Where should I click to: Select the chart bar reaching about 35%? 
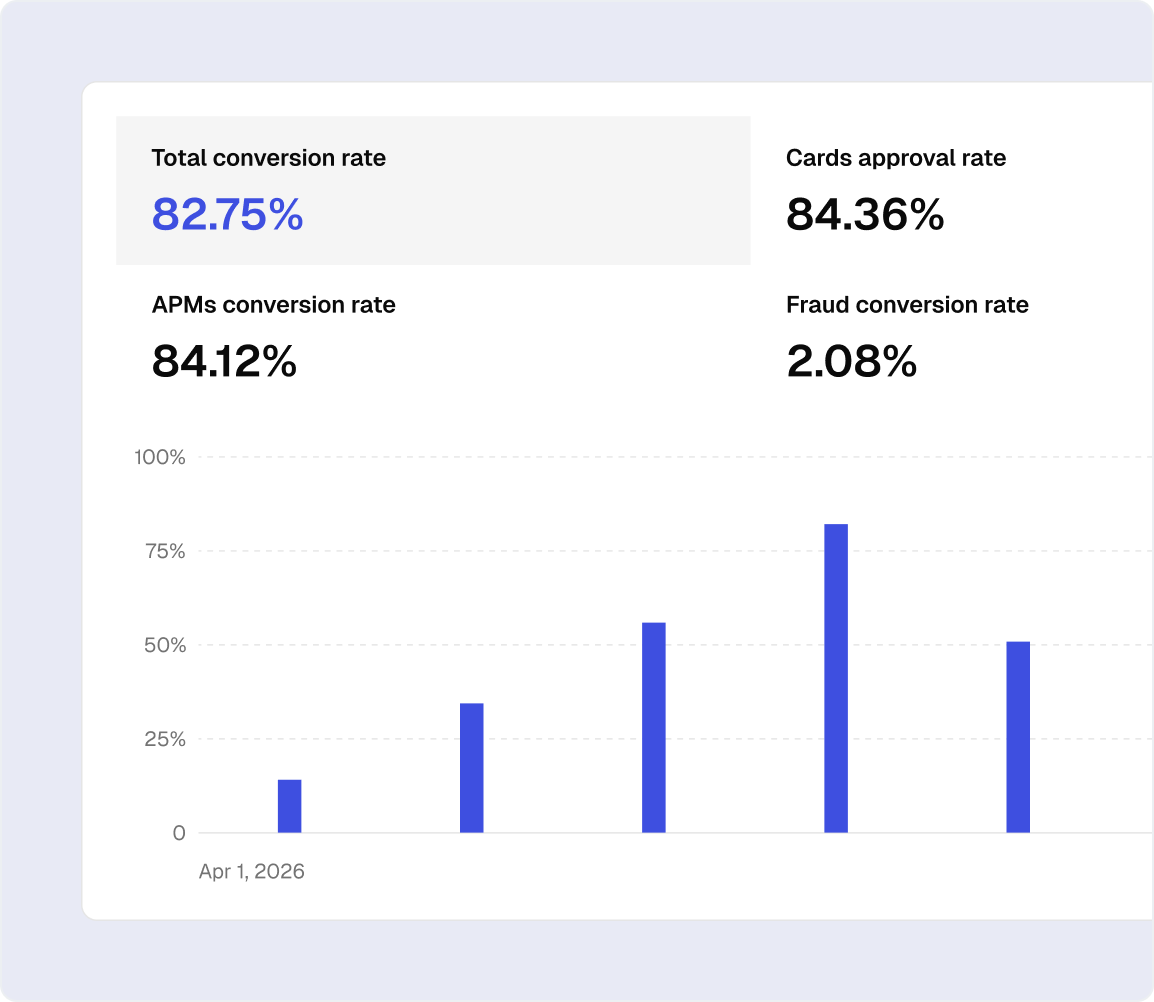(x=471, y=768)
